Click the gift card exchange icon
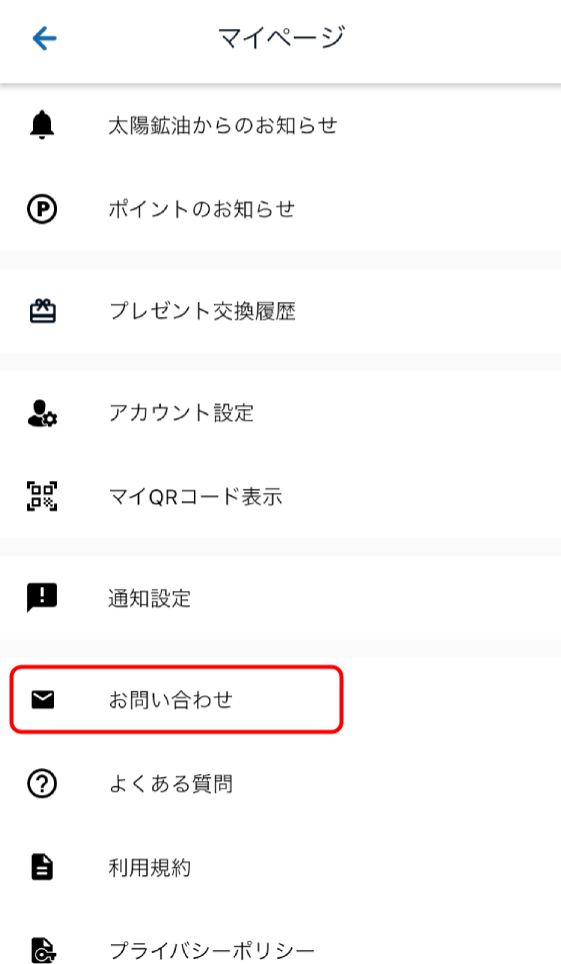Viewport: 561px width, 964px height. tap(42, 310)
